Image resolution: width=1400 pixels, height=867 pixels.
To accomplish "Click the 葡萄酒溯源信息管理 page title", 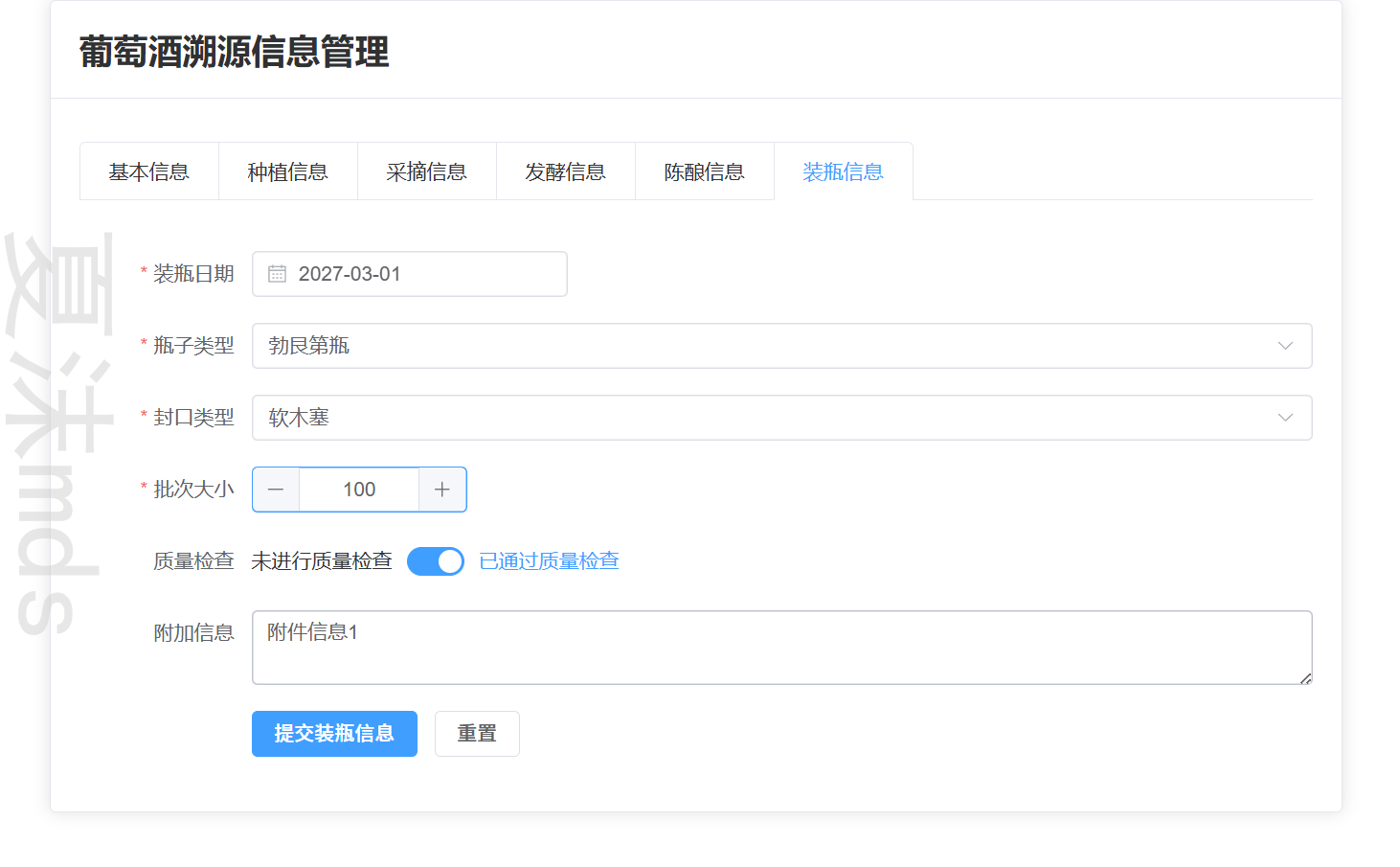I will pyautogui.click(x=235, y=52).
